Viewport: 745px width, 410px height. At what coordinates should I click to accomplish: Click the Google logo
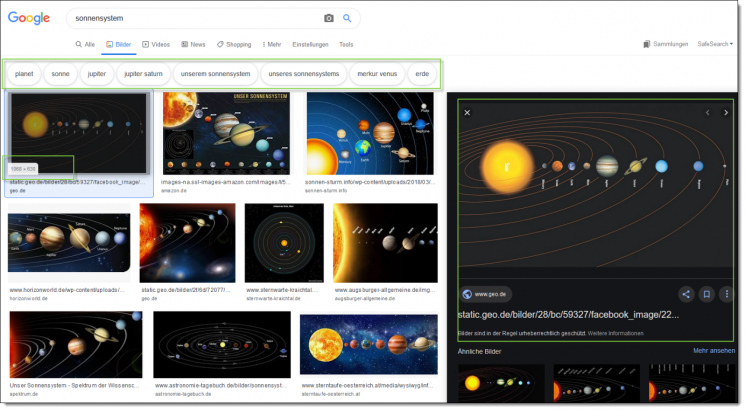point(29,18)
